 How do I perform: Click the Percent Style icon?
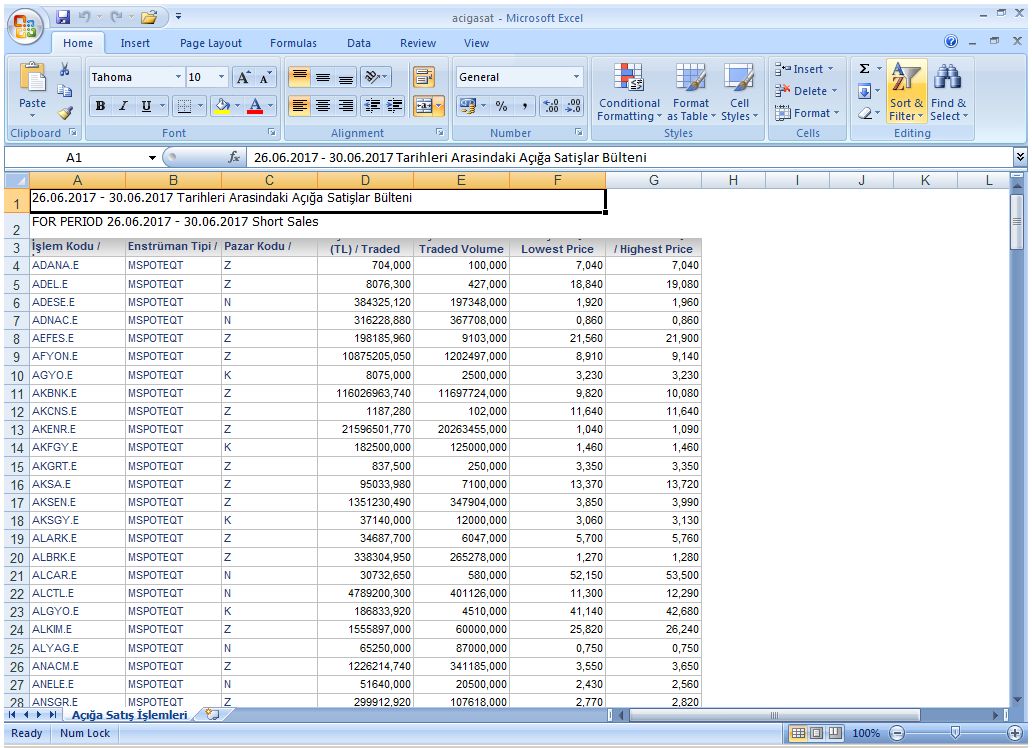point(501,106)
